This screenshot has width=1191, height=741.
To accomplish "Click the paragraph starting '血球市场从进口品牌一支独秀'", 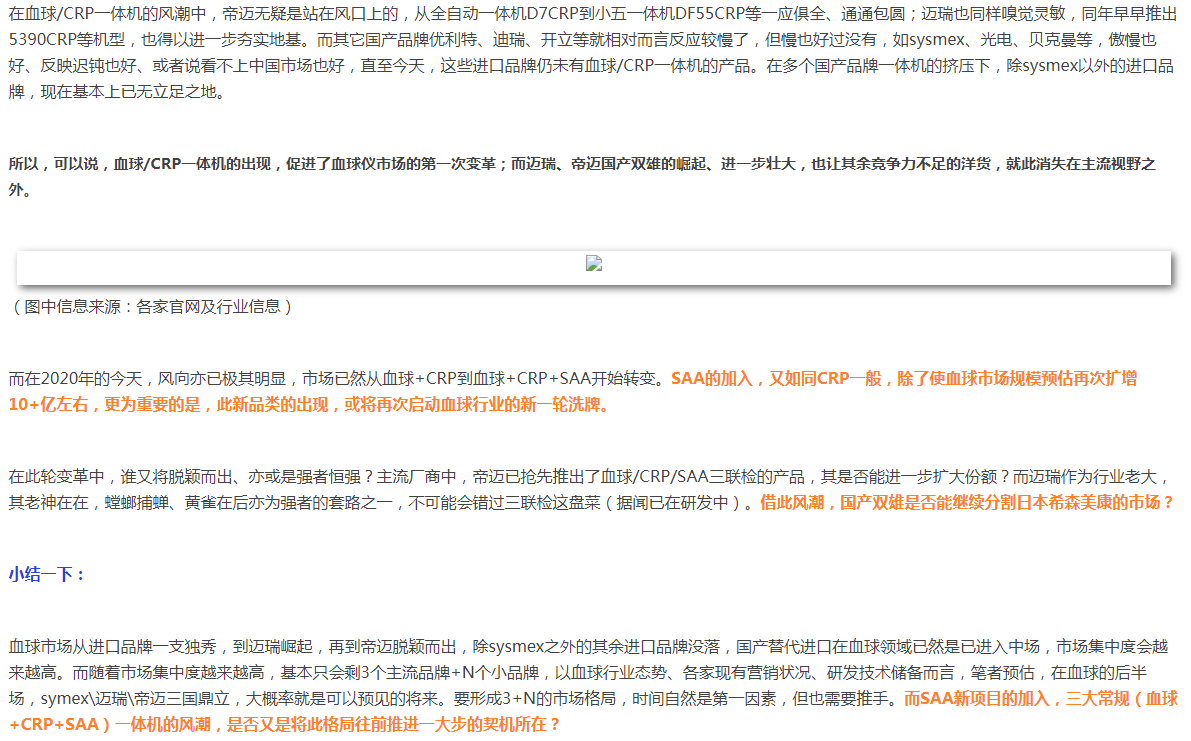I will point(592,686).
